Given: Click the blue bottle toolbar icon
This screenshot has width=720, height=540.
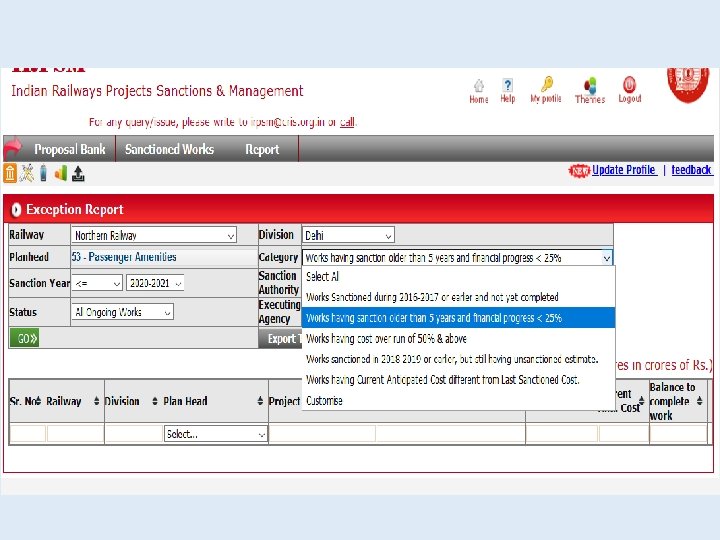Looking at the screenshot, I should pyautogui.click(x=44, y=173).
